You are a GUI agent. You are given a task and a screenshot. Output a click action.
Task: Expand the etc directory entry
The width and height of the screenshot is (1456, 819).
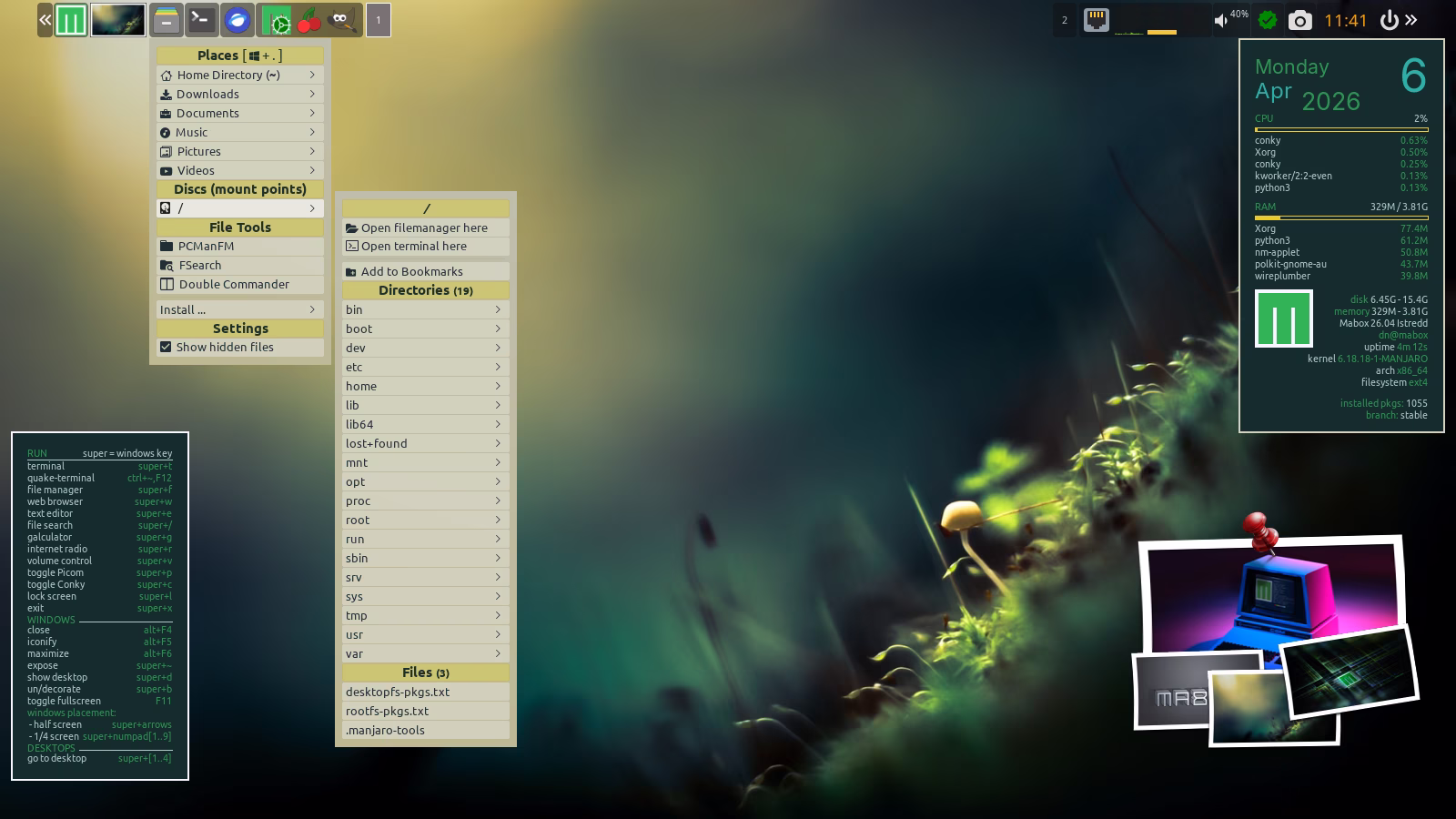[x=424, y=367]
